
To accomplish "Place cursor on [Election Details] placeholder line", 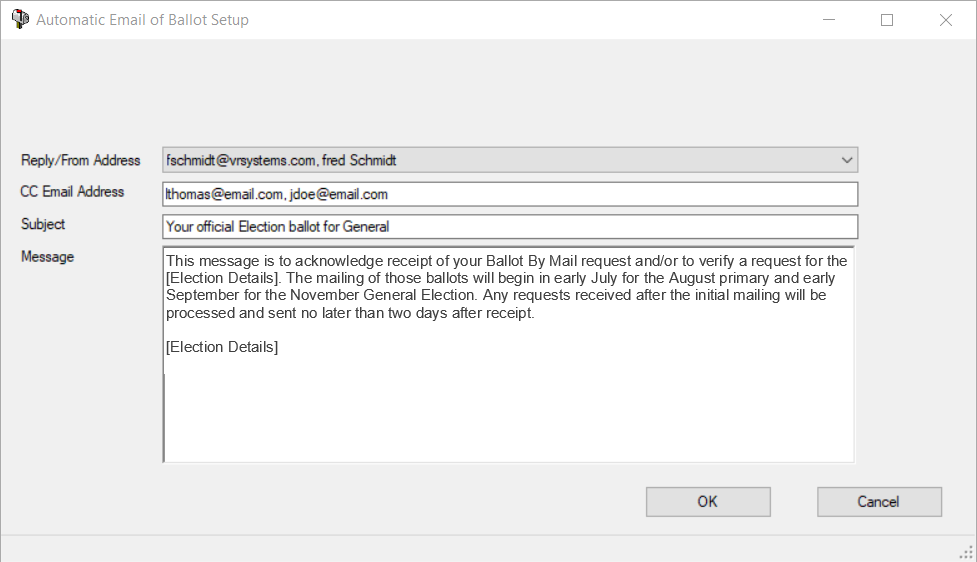I will point(222,347).
